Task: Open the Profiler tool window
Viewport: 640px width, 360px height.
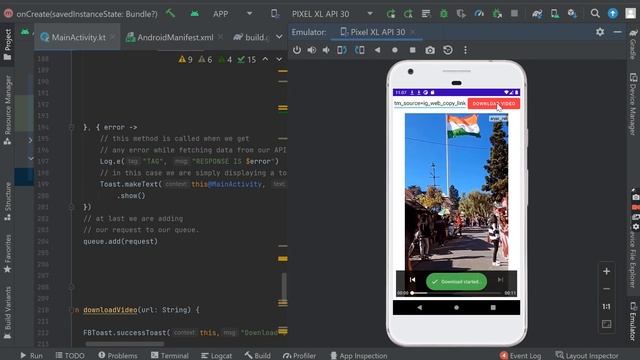Action: pyautogui.click(x=299, y=356)
